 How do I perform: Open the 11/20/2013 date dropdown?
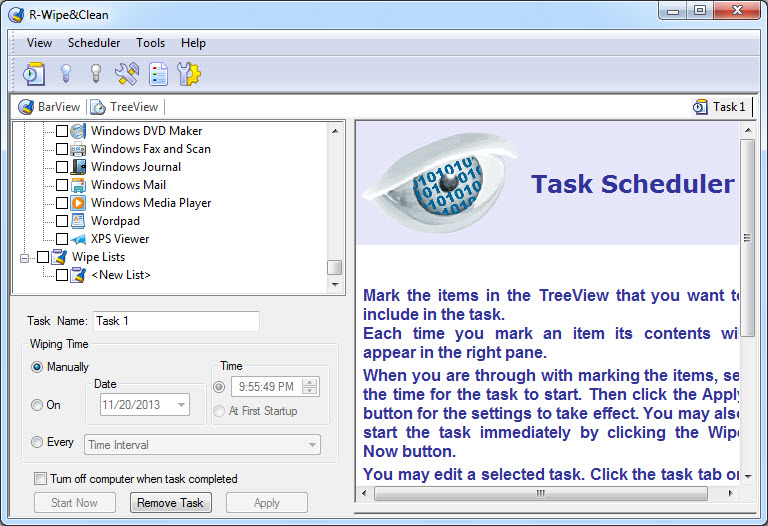(181, 405)
